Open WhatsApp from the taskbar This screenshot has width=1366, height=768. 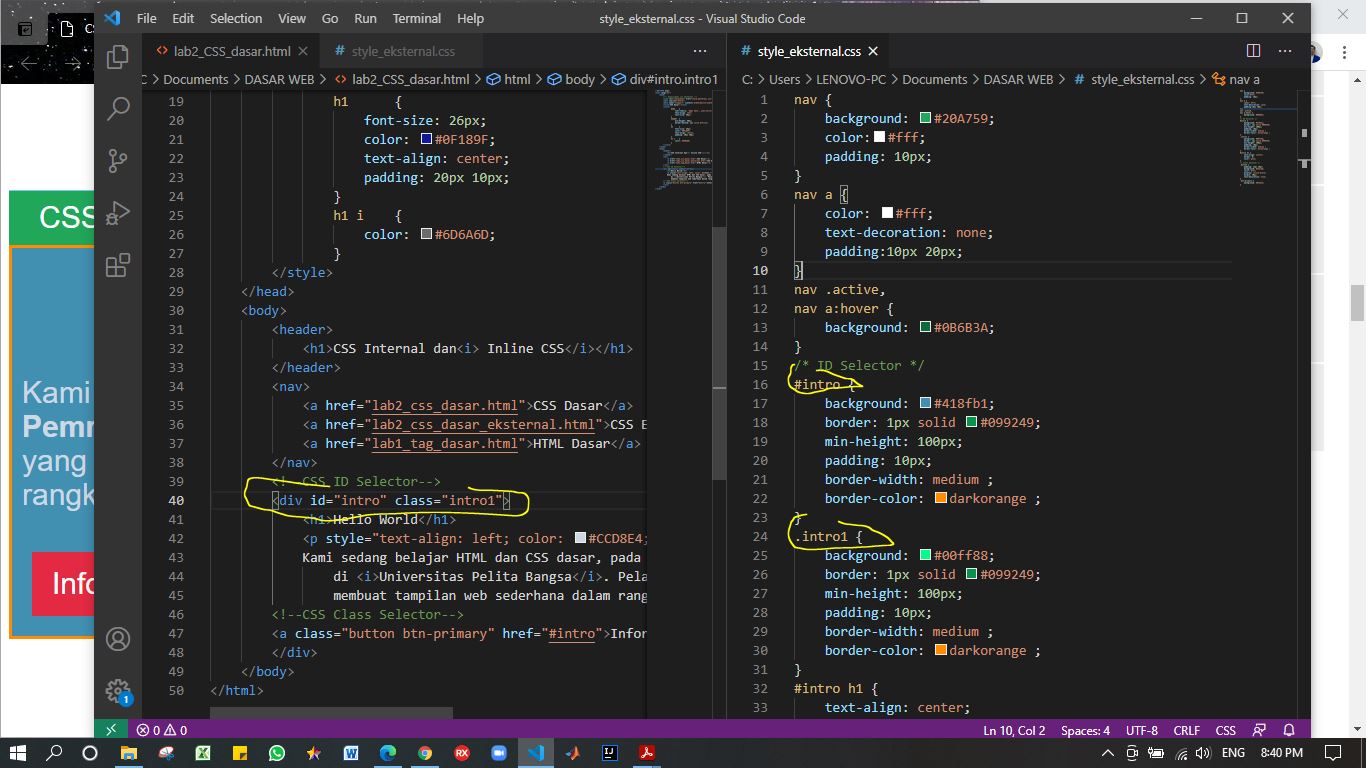pyautogui.click(x=277, y=752)
